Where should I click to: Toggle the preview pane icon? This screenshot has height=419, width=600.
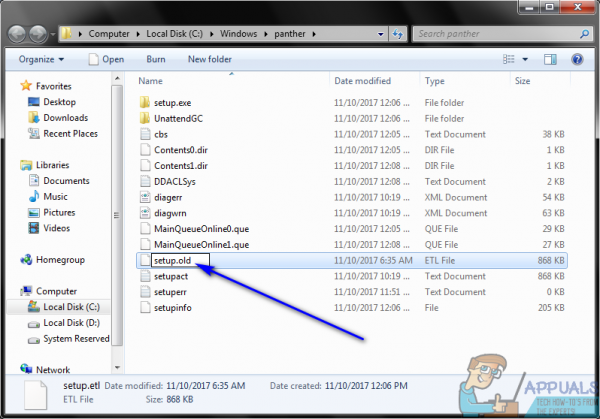(x=550, y=59)
